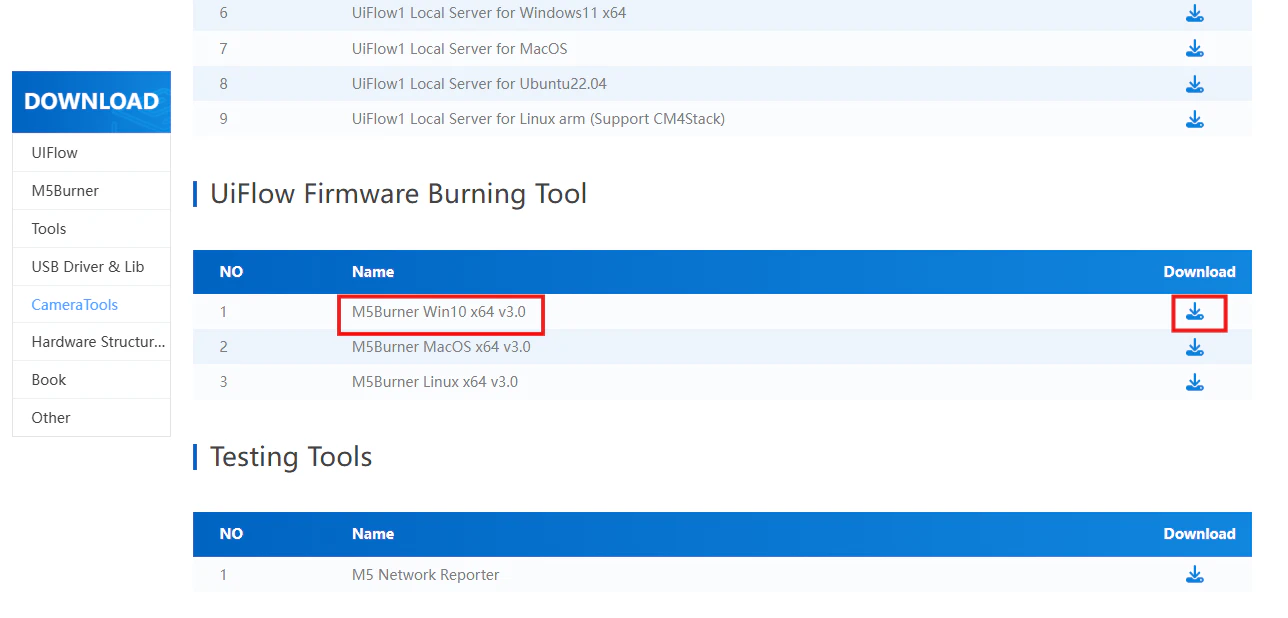Click M5 Network Reporter name
This screenshot has height=618, width=1288.
point(425,575)
